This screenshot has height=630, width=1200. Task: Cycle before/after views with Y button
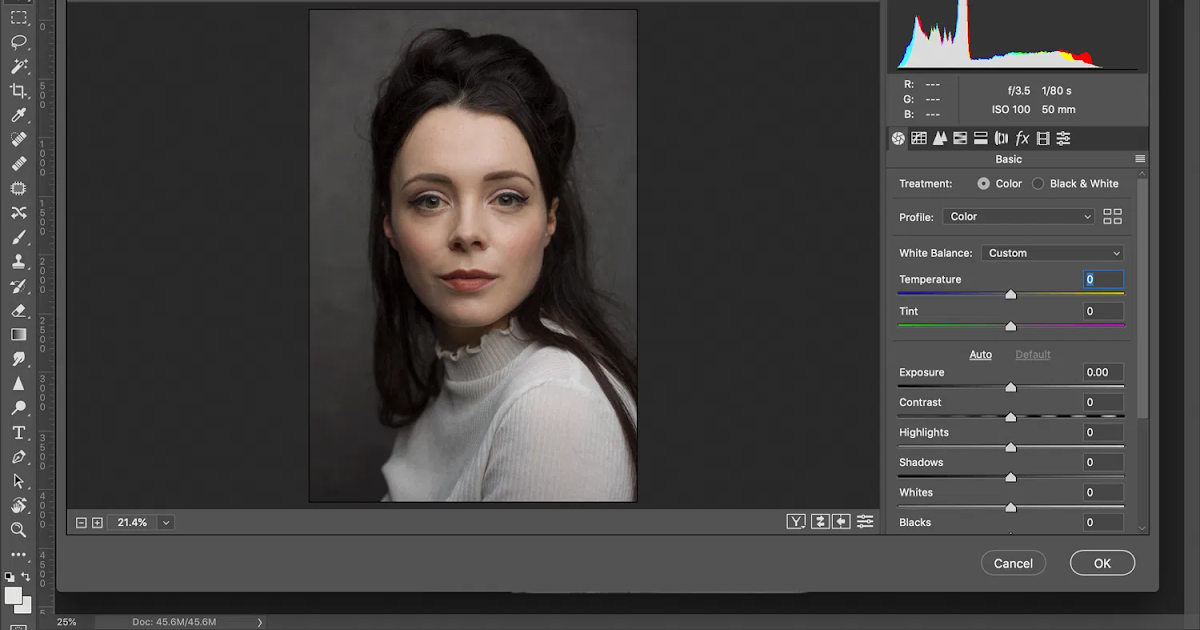pos(796,521)
